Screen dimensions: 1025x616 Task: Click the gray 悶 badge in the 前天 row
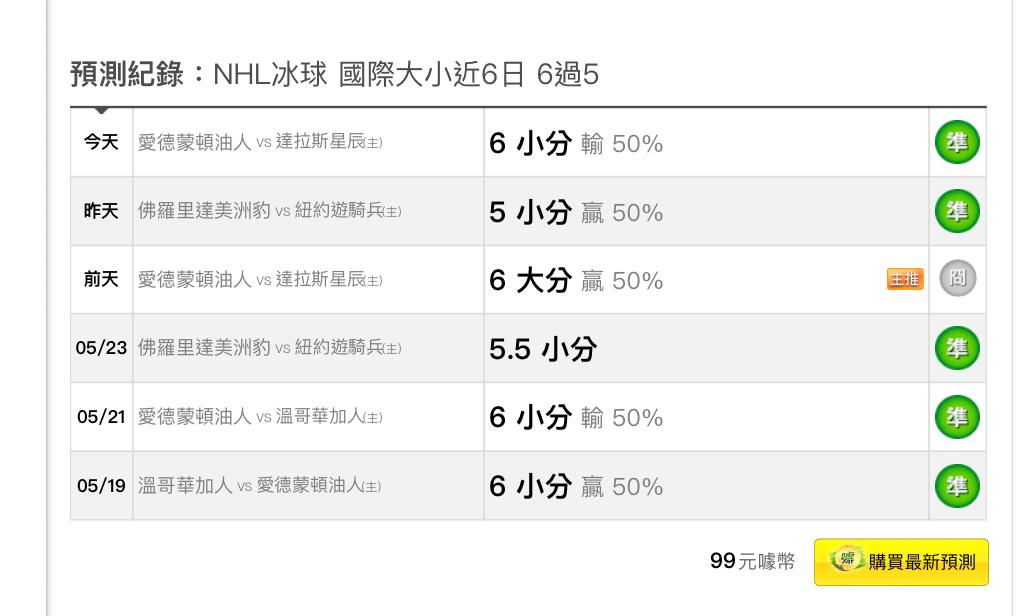(958, 279)
